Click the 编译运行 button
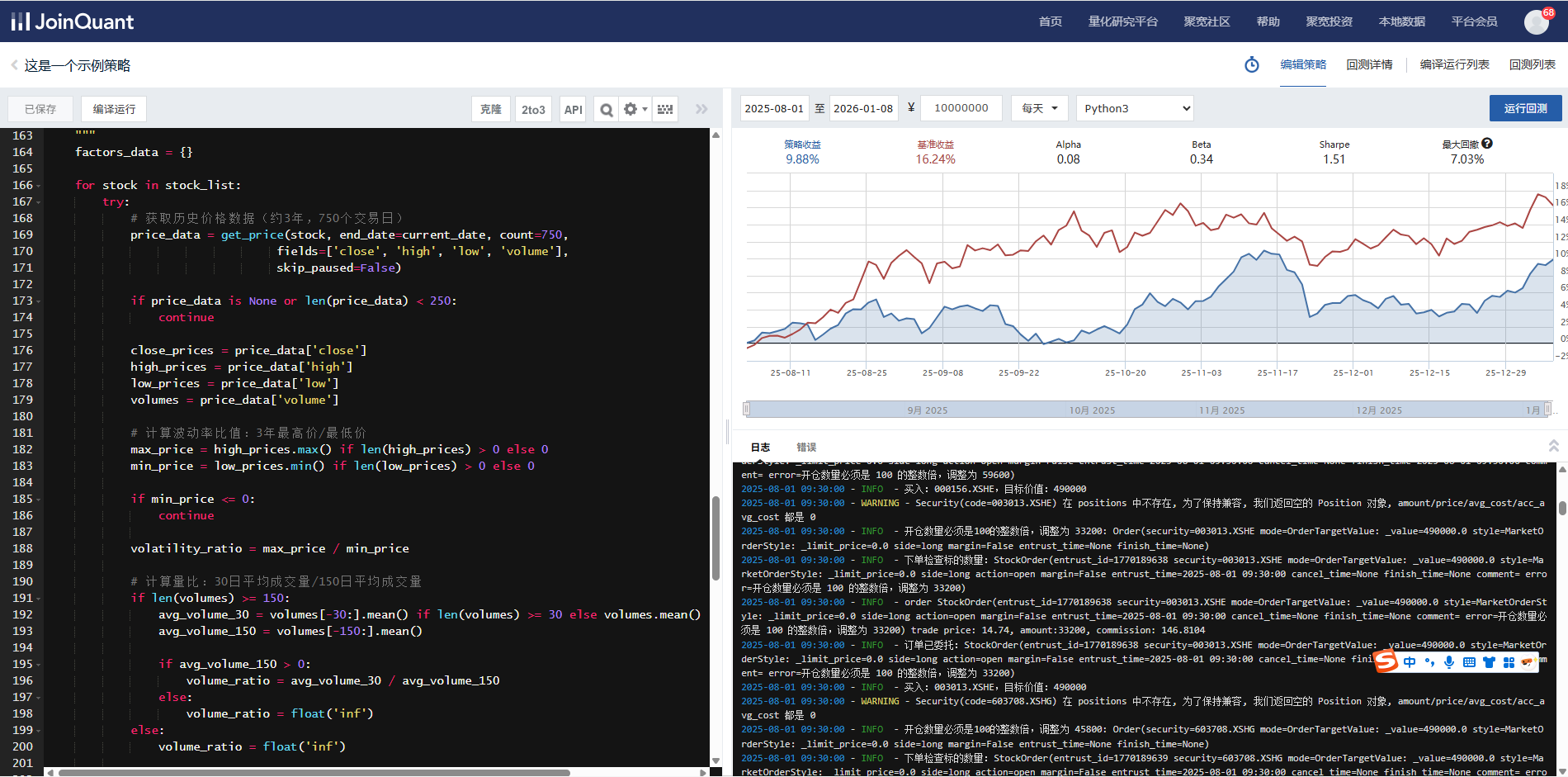 click(114, 109)
